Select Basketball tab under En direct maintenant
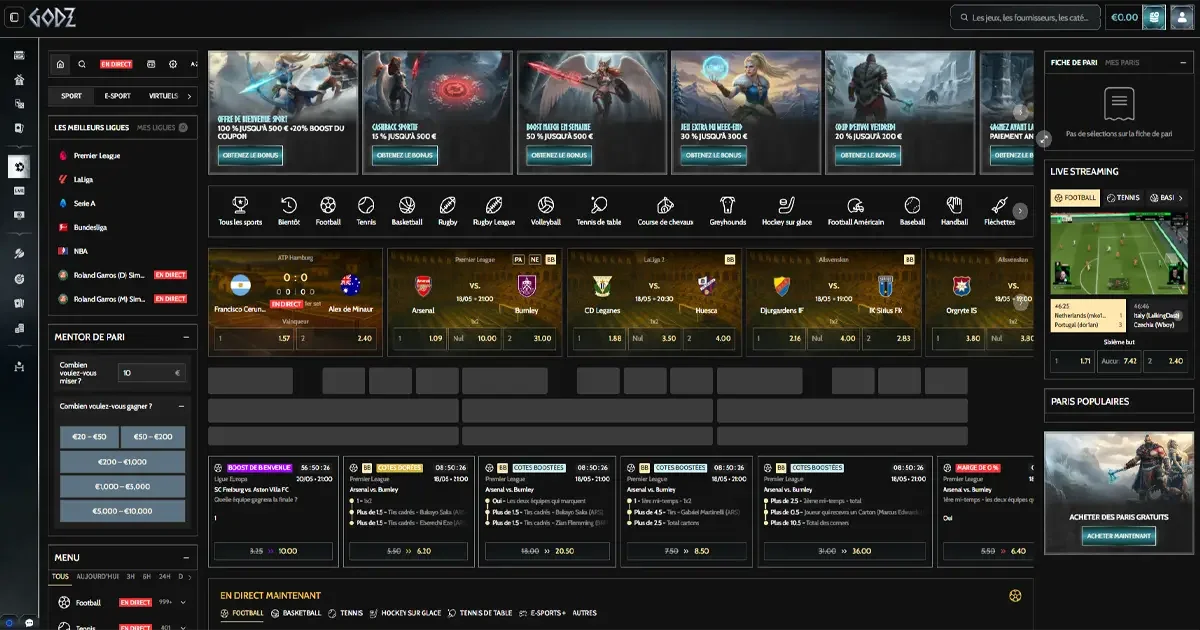 point(296,613)
